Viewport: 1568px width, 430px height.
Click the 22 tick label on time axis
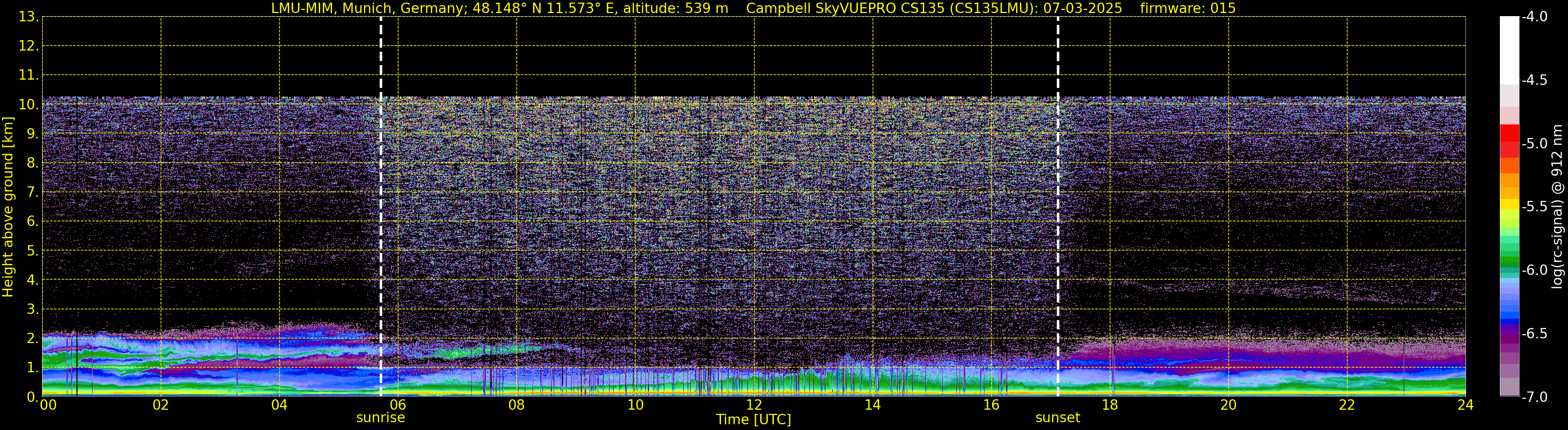[1347, 405]
